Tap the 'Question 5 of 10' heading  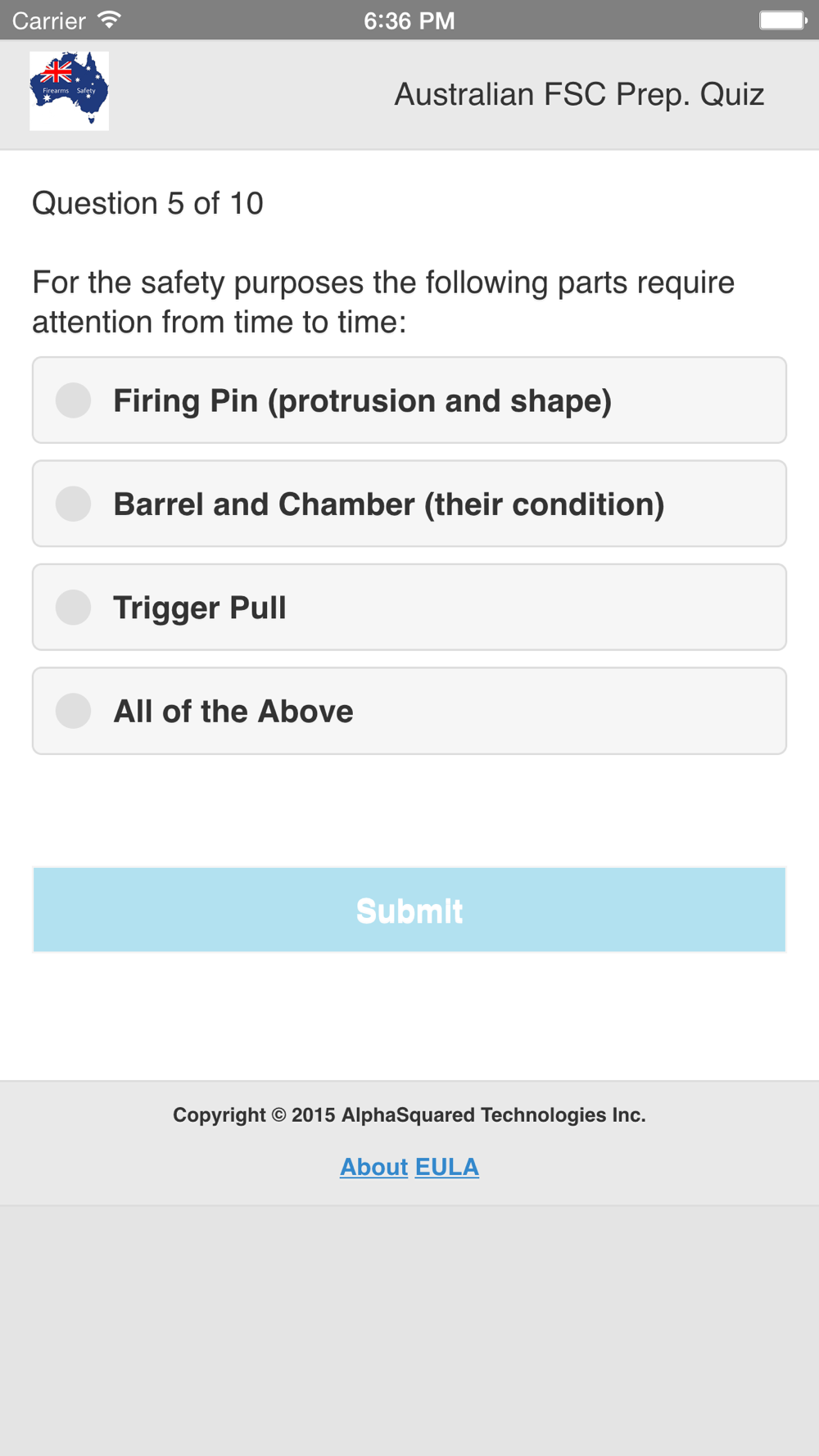[147, 203]
